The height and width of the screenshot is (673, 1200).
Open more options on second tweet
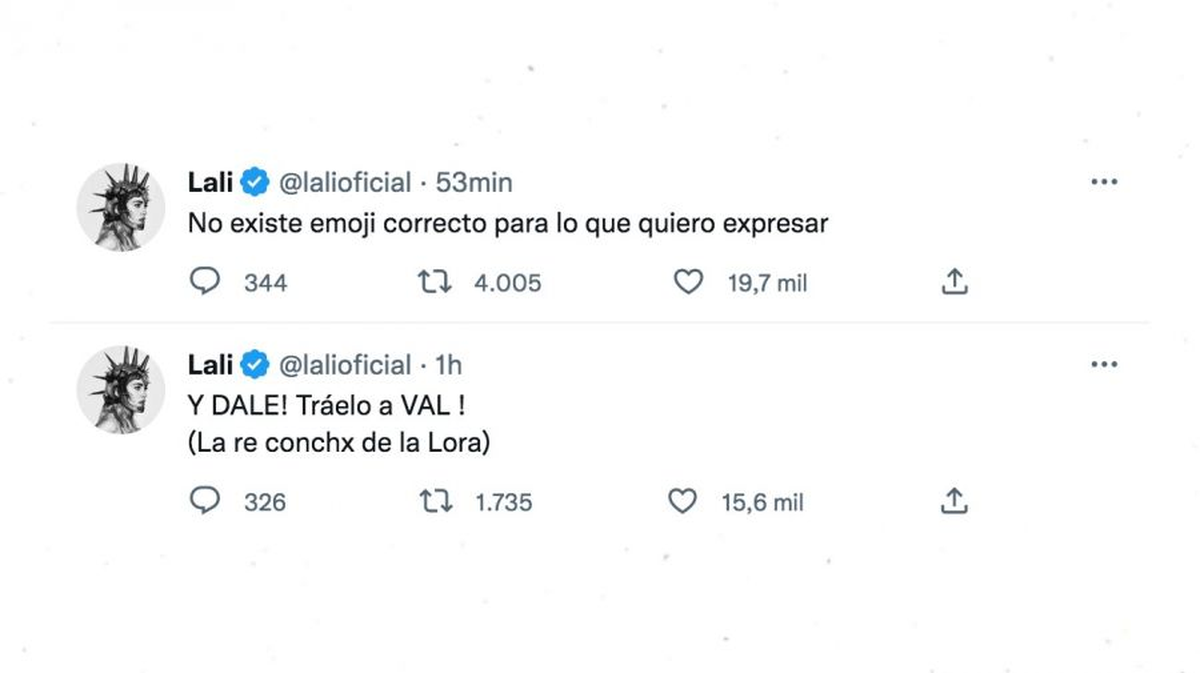point(1103,364)
